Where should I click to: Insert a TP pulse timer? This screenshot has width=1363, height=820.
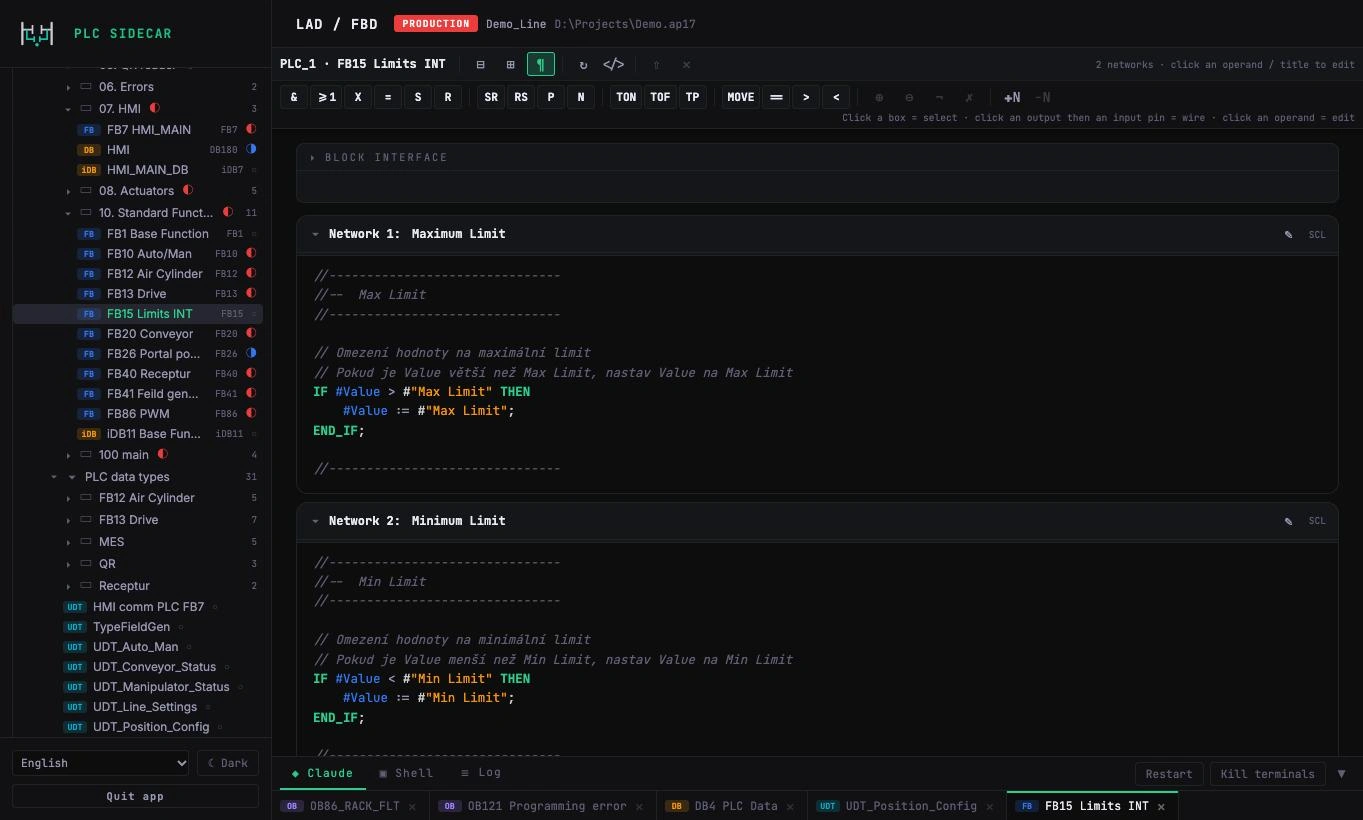pos(692,97)
